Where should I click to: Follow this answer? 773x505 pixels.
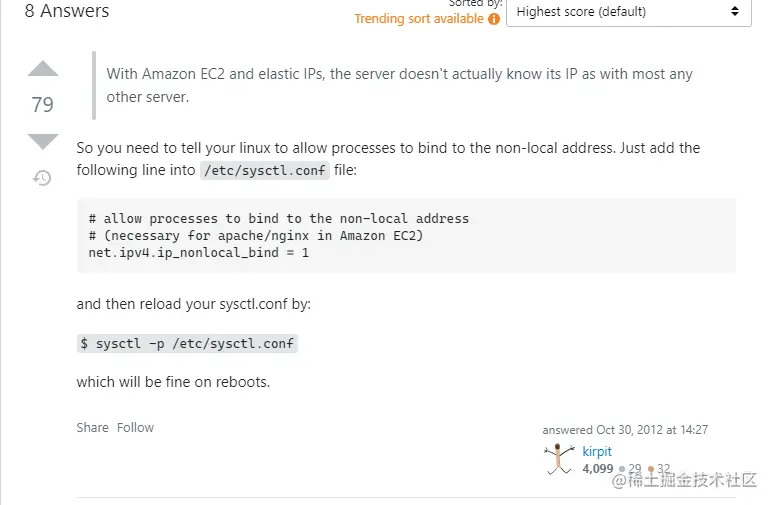[135, 427]
